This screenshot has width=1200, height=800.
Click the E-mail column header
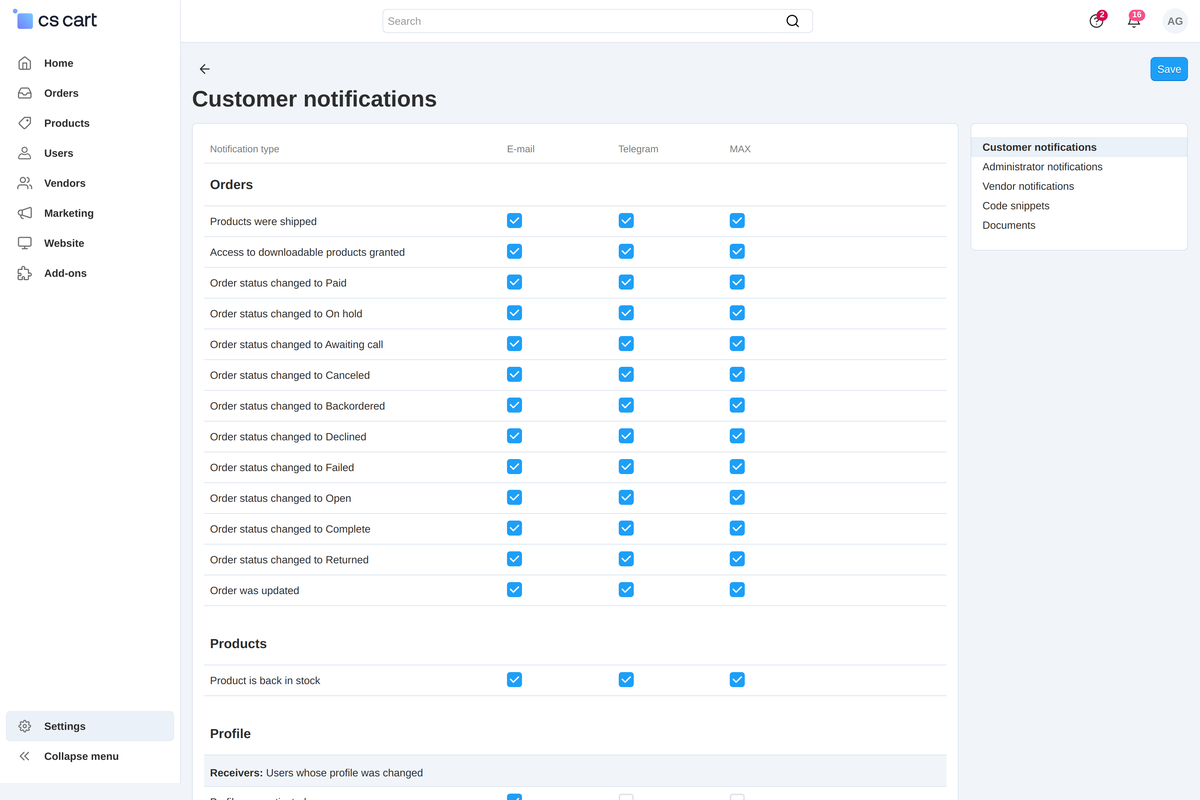(x=521, y=149)
